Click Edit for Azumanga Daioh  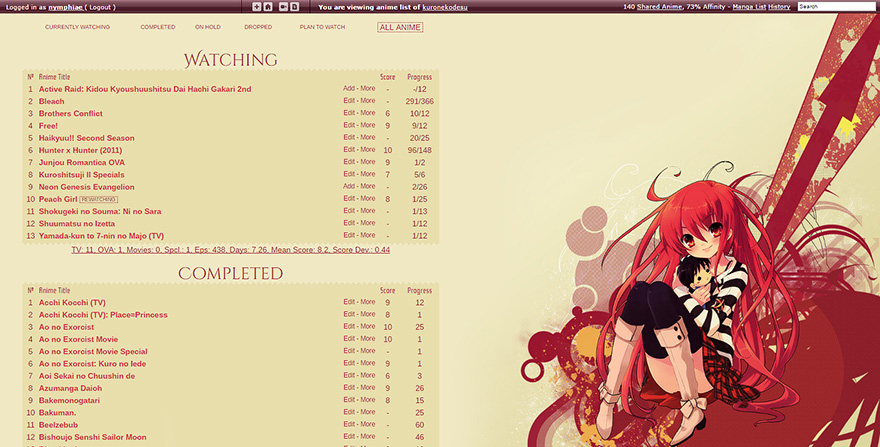tap(349, 388)
